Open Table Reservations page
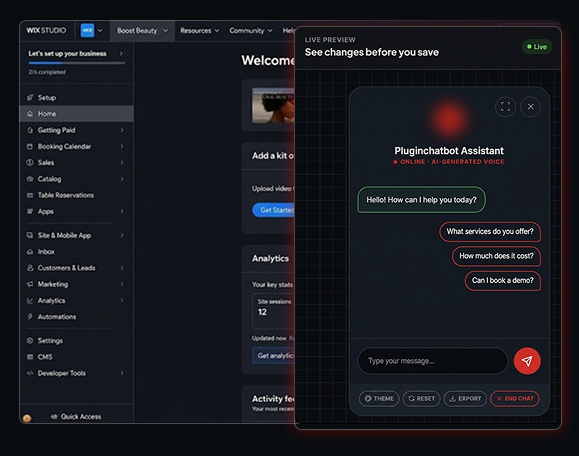The height and width of the screenshot is (456, 579). point(76,195)
